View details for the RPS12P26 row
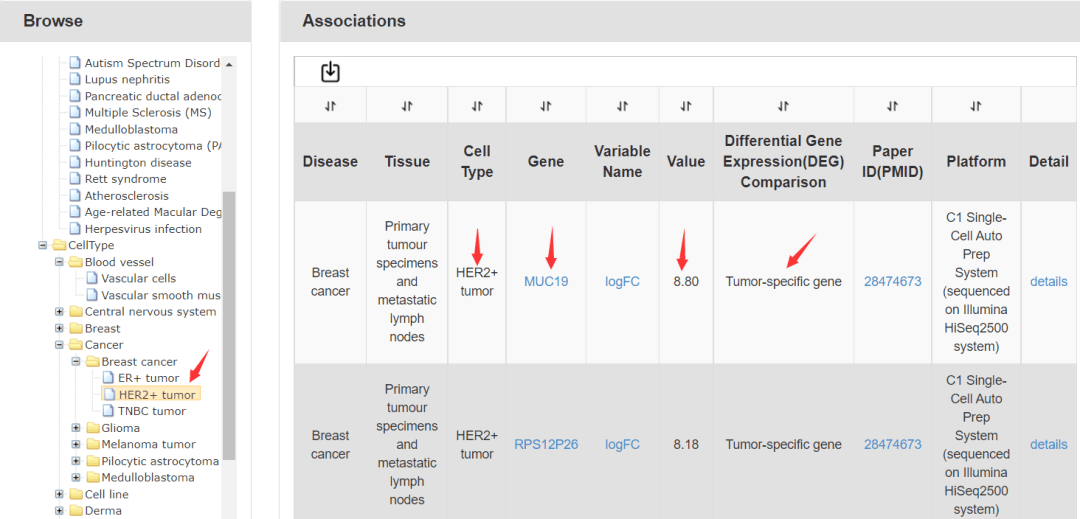The image size is (1080, 519). pos(1049,445)
